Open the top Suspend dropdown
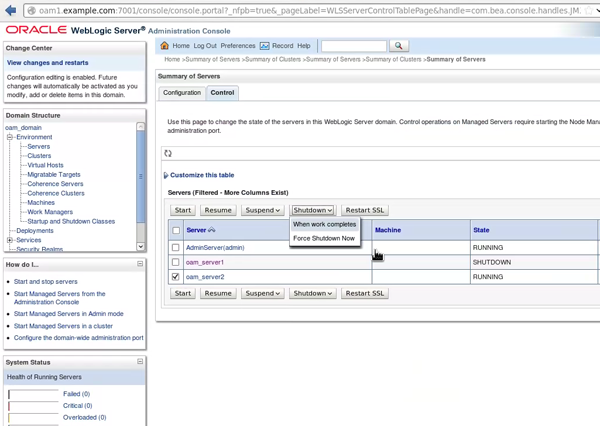600x426 pixels. pos(262,210)
